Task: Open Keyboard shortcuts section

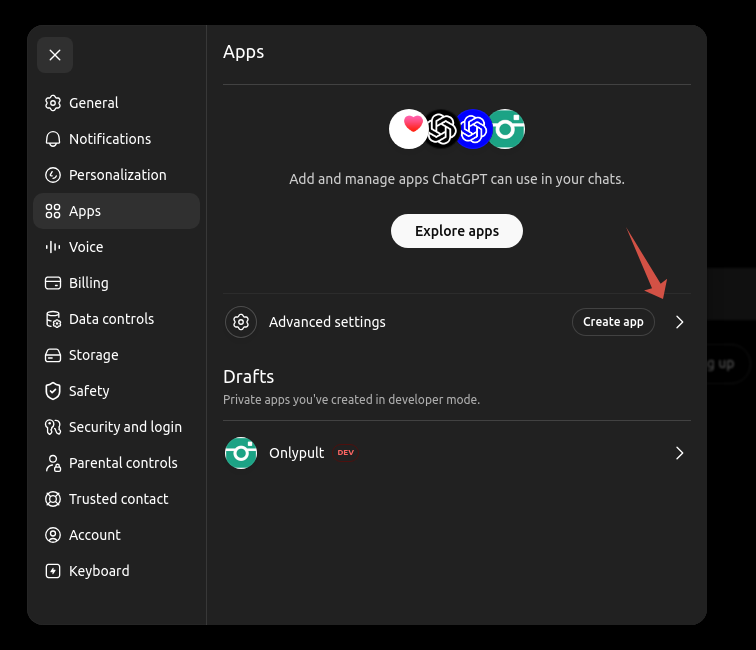Action: [x=116, y=571]
